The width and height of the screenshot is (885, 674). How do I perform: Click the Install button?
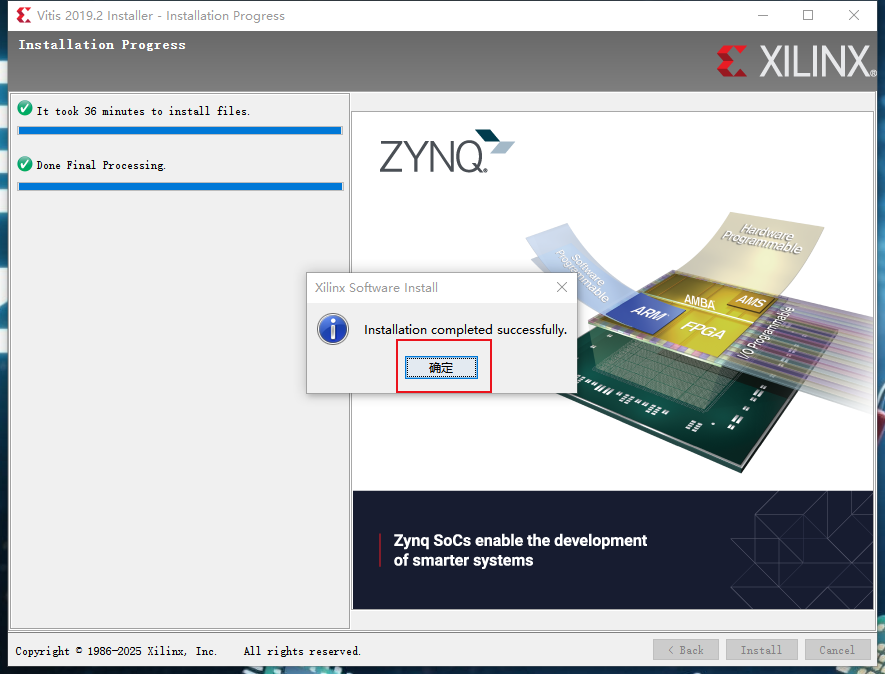coord(761,650)
